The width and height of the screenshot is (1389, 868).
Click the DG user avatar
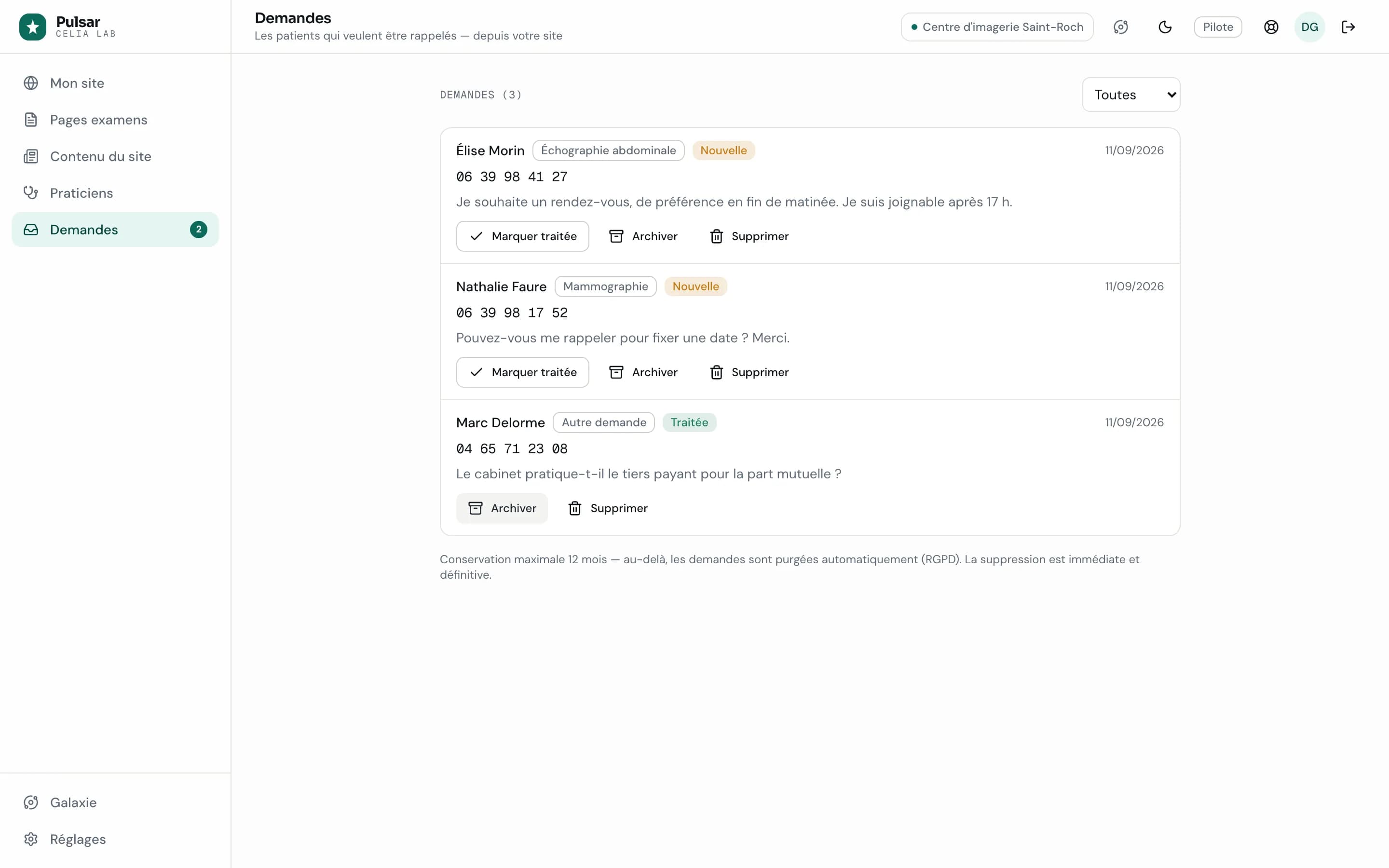[x=1309, y=27]
